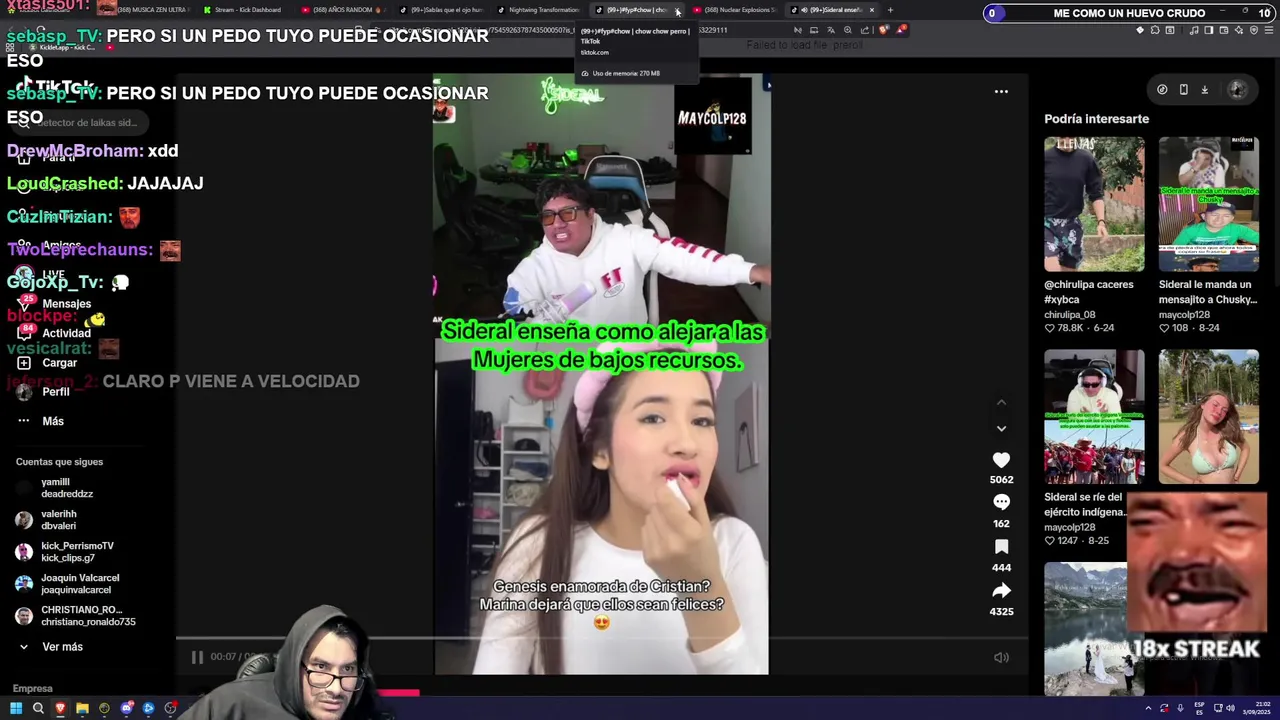The width and height of the screenshot is (1280, 720).
Task: Open Actividad in the sidebar
Action: click(x=66, y=333)
